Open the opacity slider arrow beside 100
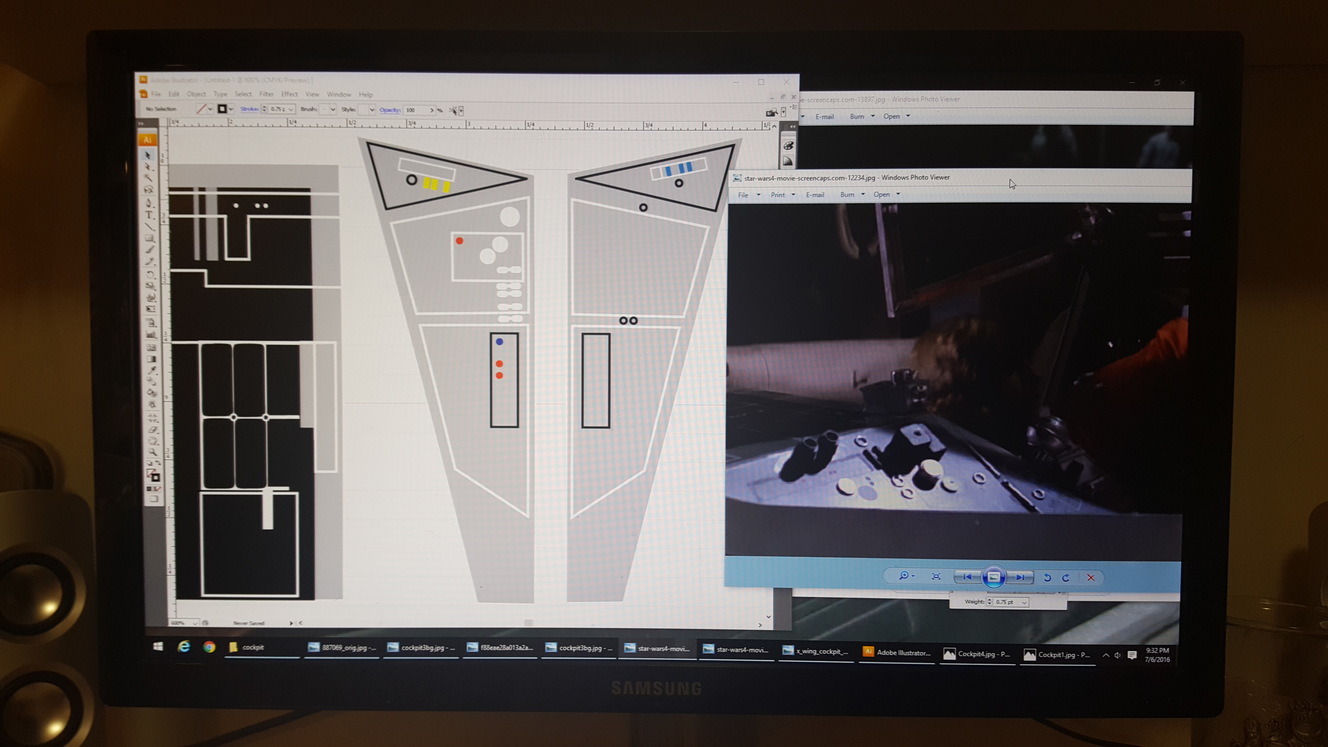The height and width of the screenshot is (747, 1328). click(x=432, y=110)
